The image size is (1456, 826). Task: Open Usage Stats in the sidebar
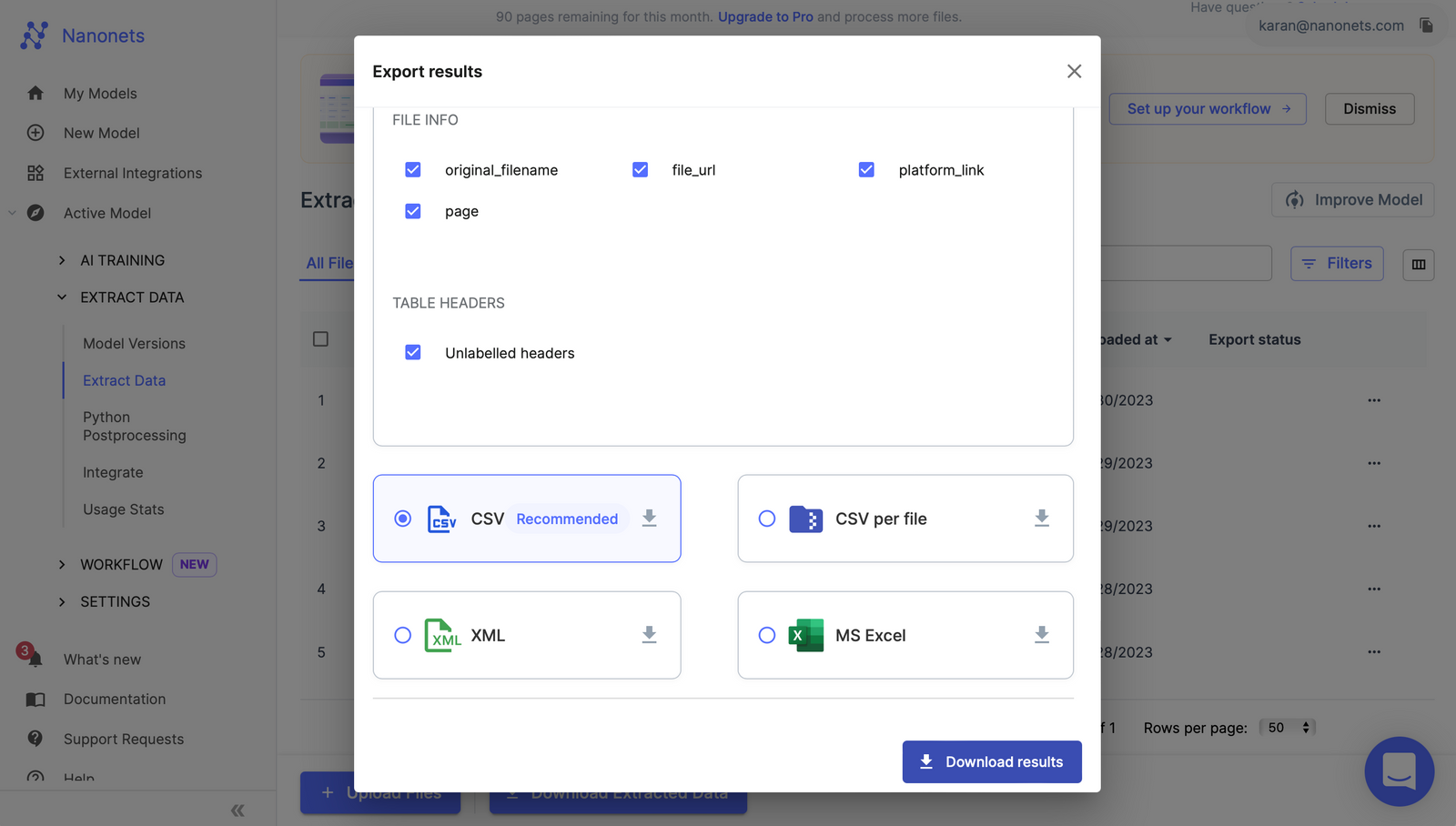(x=123, y=509)
